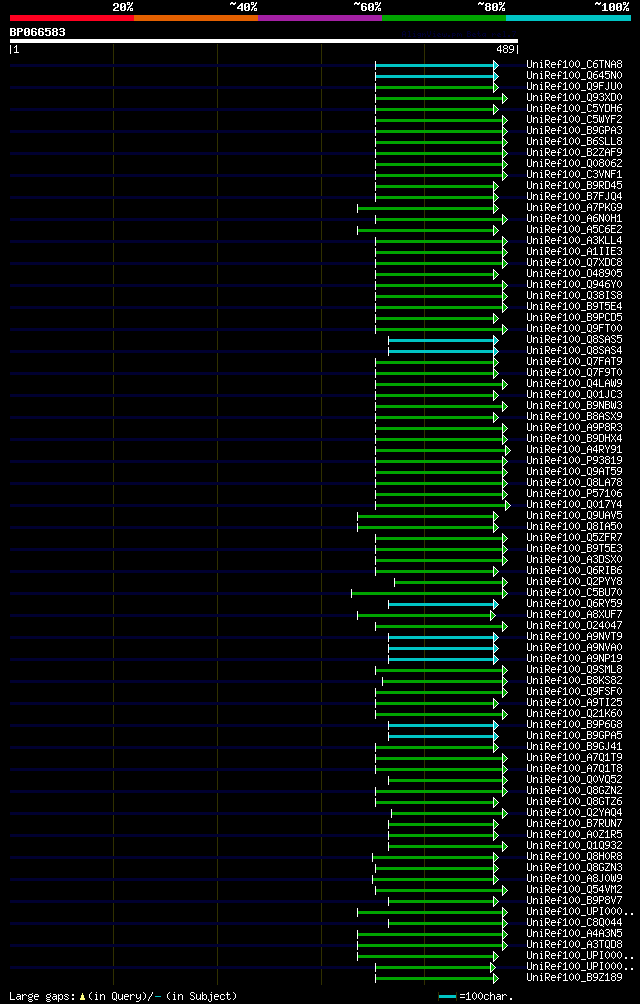Choose label UniRef100_A8XUF7
The image size is (640, 1004).
click(x=573, y=614)
